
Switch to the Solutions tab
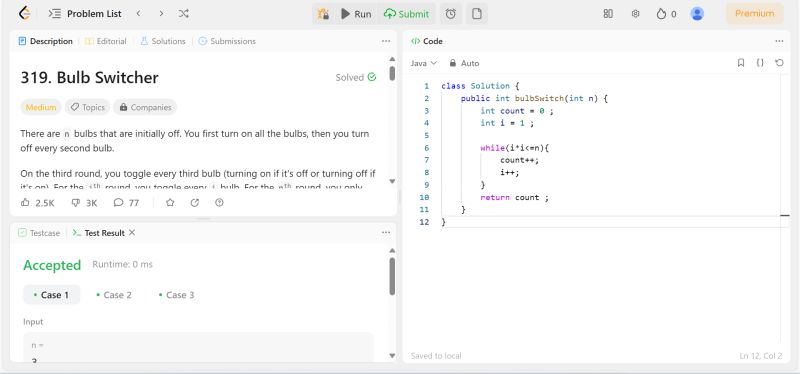163,41
